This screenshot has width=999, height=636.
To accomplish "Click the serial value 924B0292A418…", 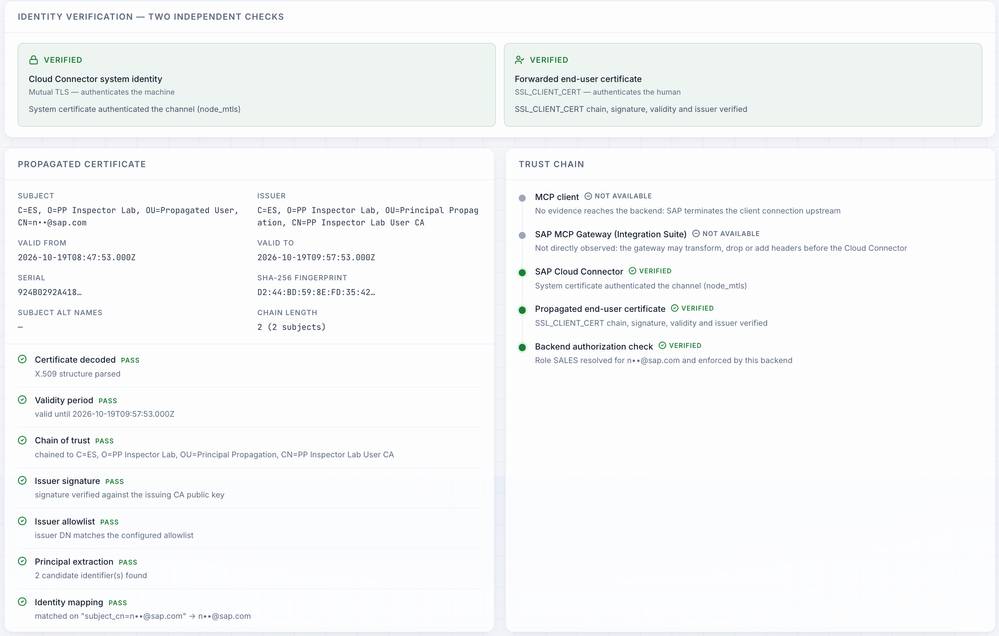I will click(50, 293).
